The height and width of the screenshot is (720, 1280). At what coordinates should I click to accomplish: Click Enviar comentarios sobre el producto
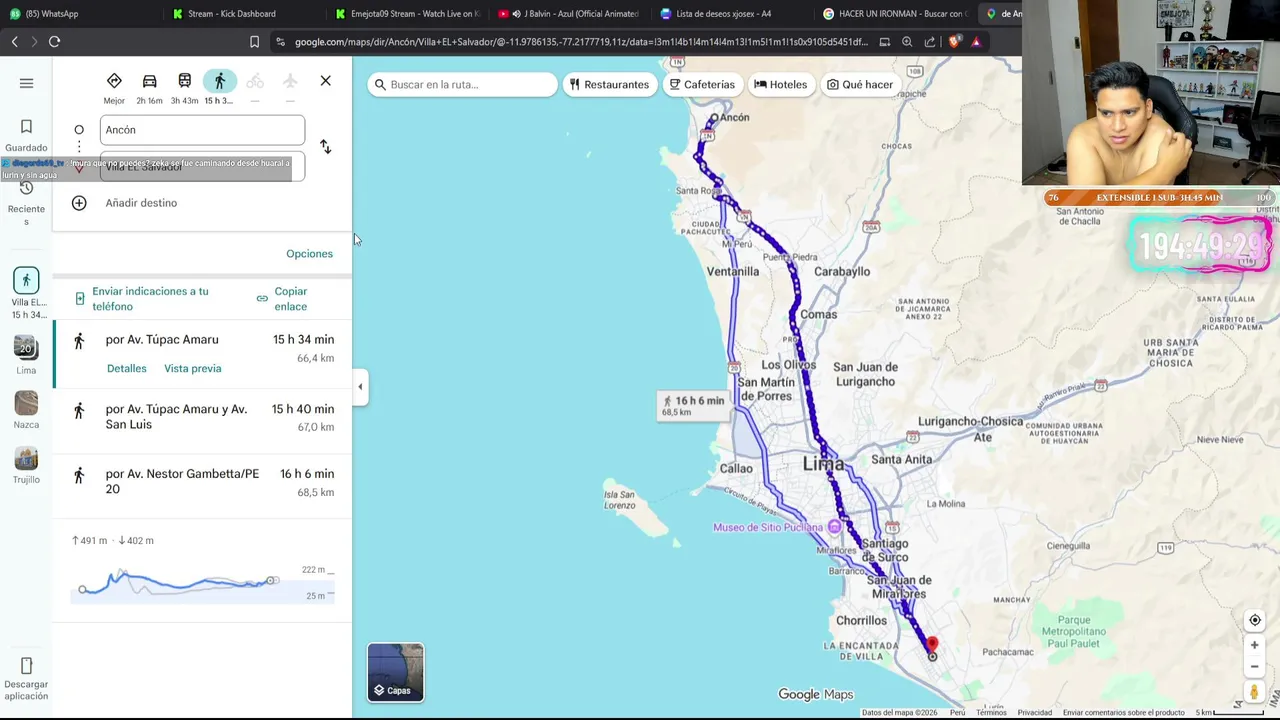pos(1123,713)
